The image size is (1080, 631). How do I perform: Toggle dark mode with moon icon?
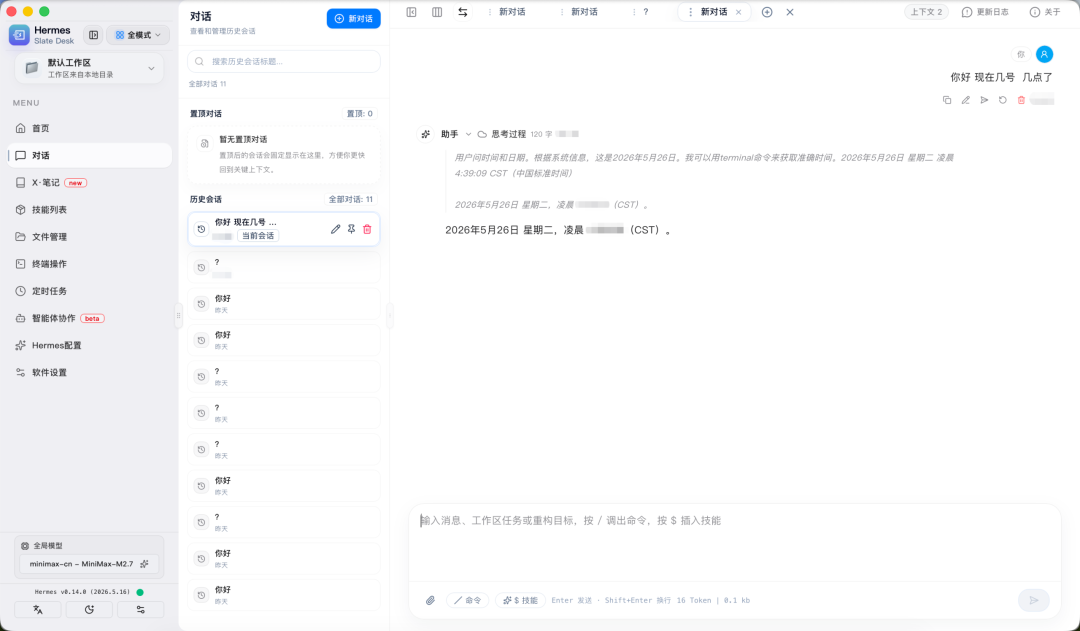[x=90, y=610]
